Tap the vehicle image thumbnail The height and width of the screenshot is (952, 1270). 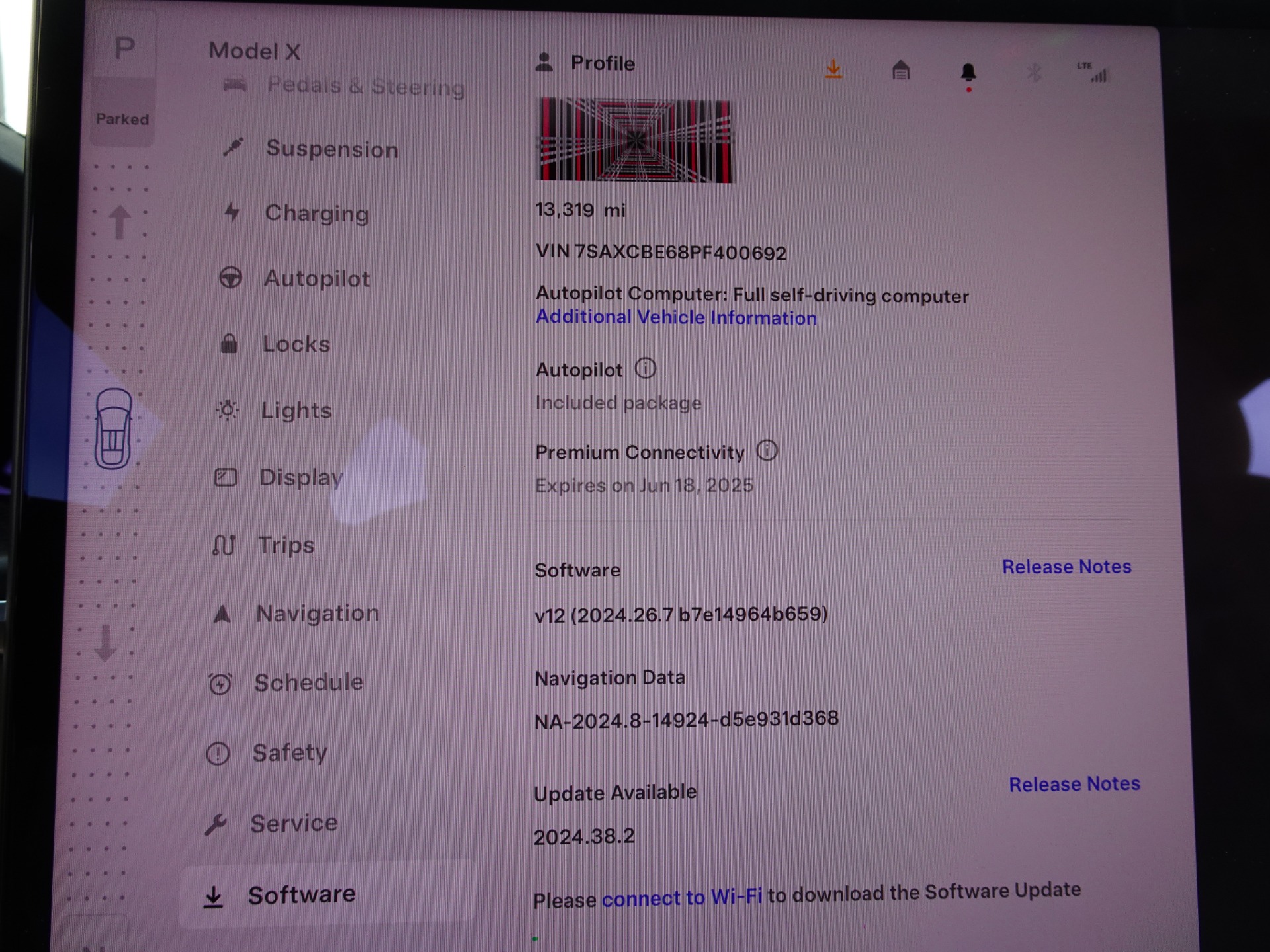635,140
